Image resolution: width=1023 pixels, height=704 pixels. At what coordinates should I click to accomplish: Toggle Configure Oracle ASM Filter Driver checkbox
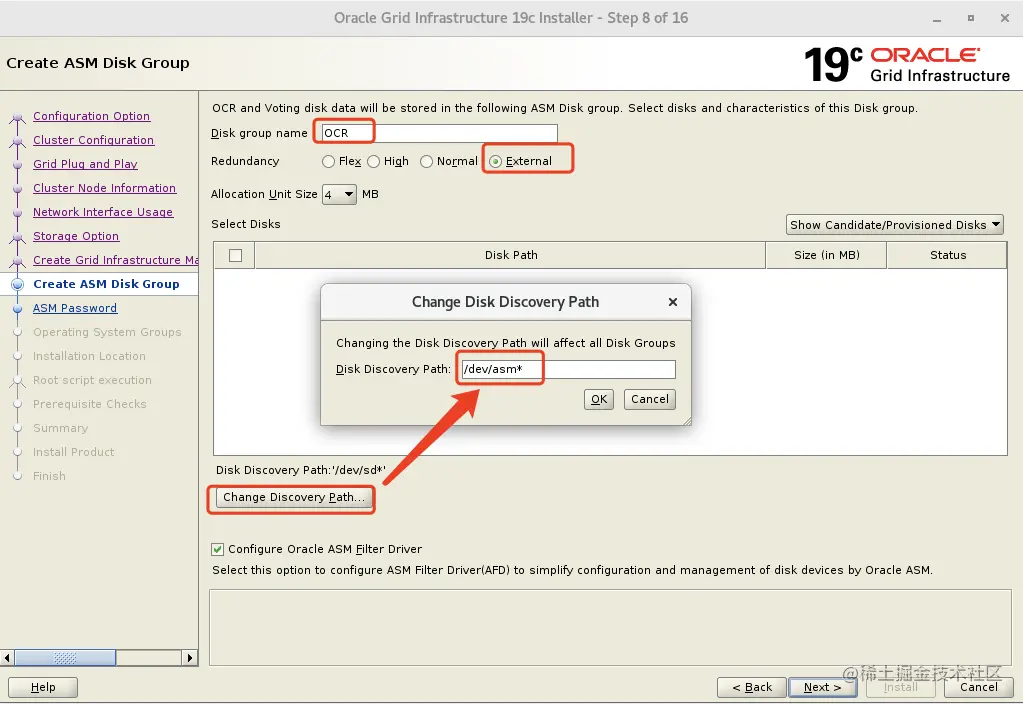218,549
